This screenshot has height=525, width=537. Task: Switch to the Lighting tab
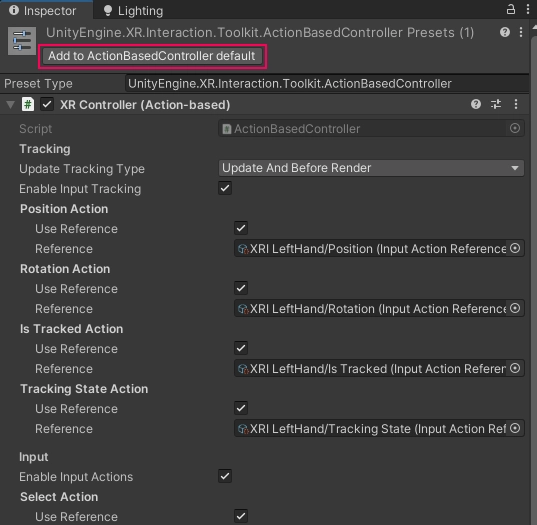(134, 11)
